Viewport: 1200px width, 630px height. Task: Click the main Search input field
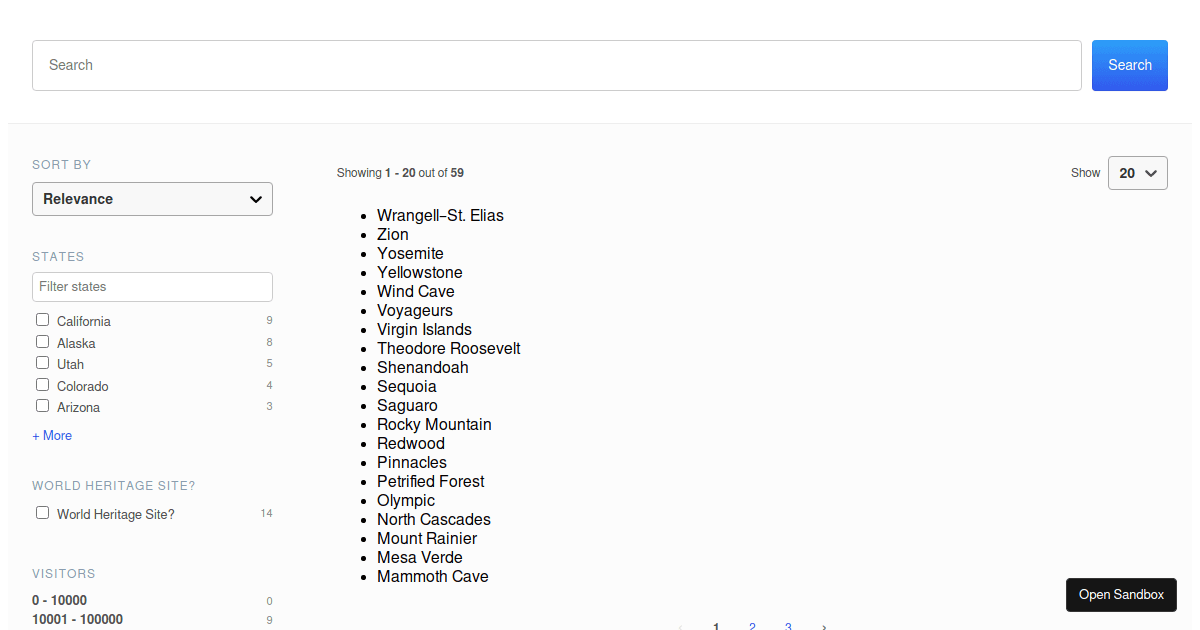[x=556, y=64]
